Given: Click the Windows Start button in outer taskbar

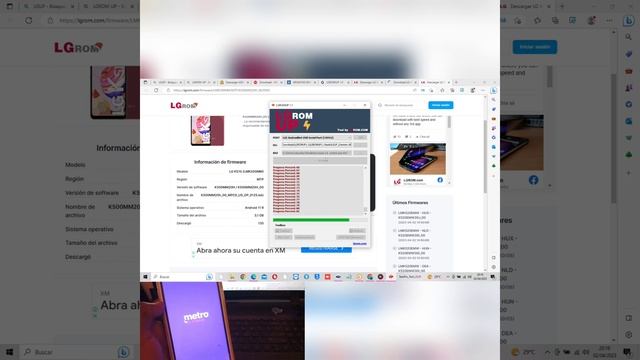Looking at the screenshot, I should pos(9,352).
